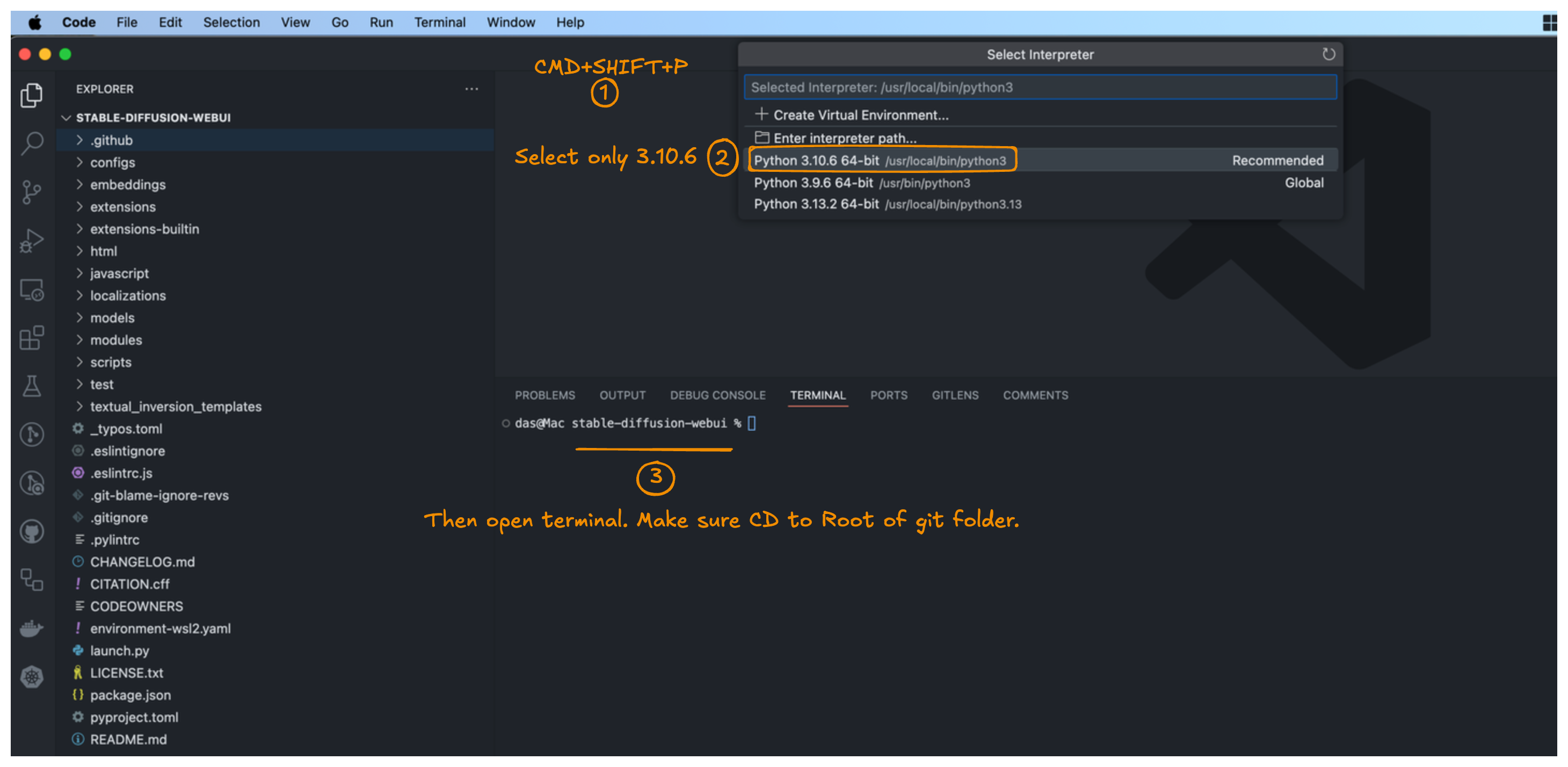Open the Testing flask icon view
This screenshot has width=1568, height=767.
[x=32, y=386]
